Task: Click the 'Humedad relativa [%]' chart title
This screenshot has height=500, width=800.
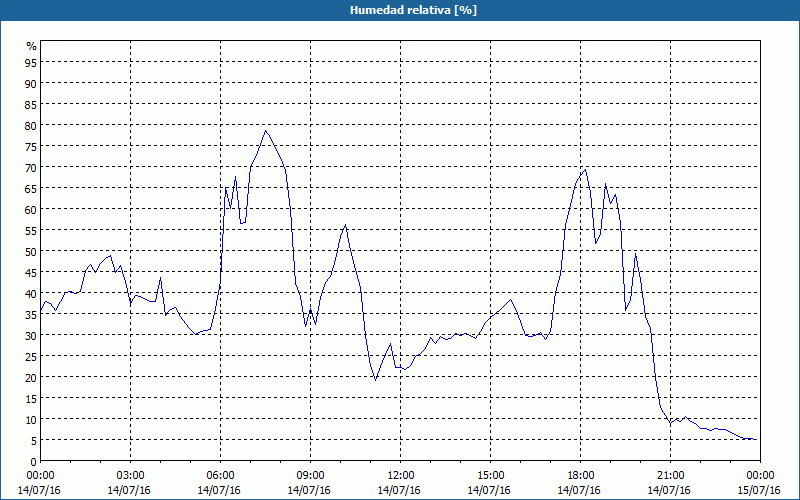Action: pos(413,10)
